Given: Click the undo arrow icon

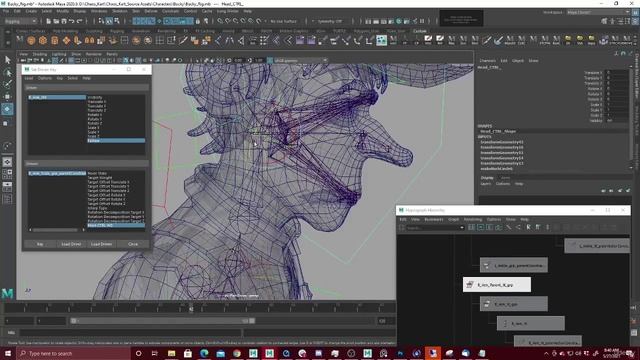Looking at the screenshot, I should coord(71,21).
